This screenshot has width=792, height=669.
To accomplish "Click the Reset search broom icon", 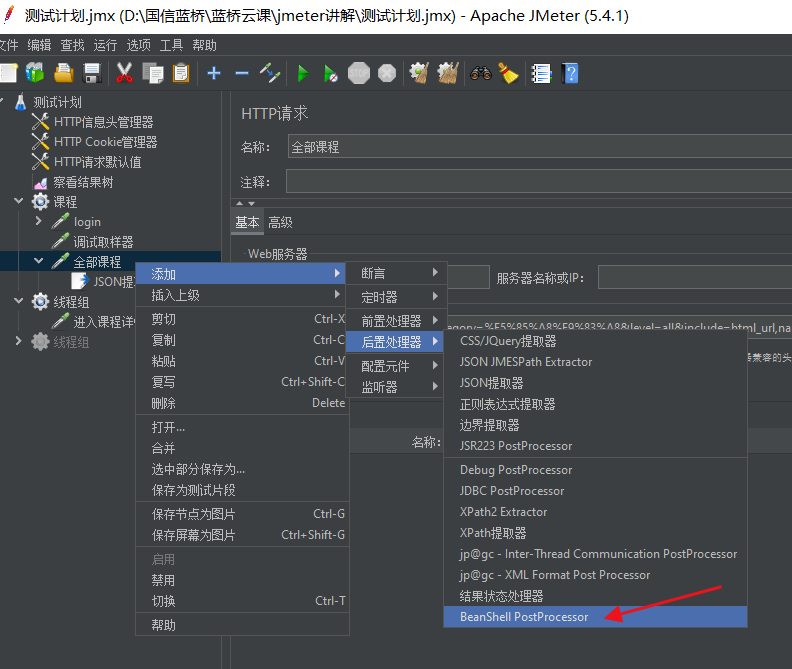I will coord(509,74).
